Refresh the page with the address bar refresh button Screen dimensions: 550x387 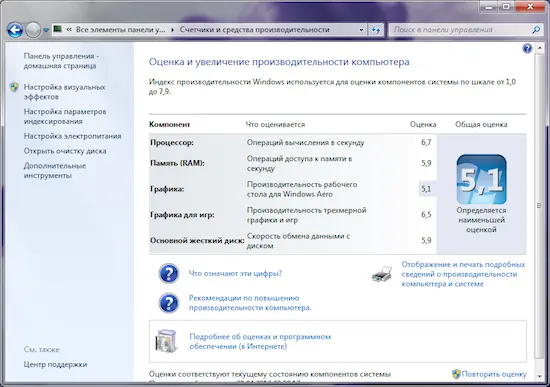click(x=376, y=30)
